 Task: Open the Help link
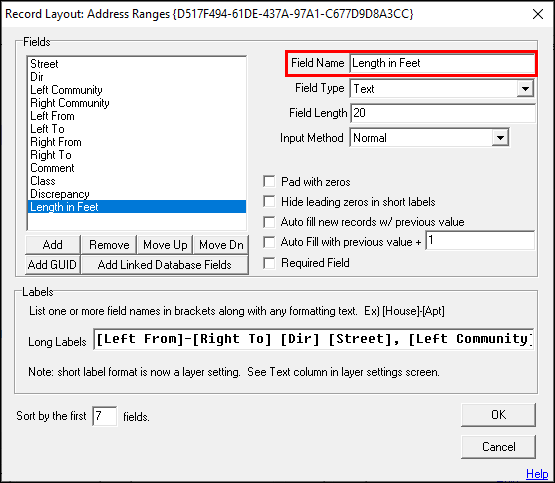[x=537, y=473]
